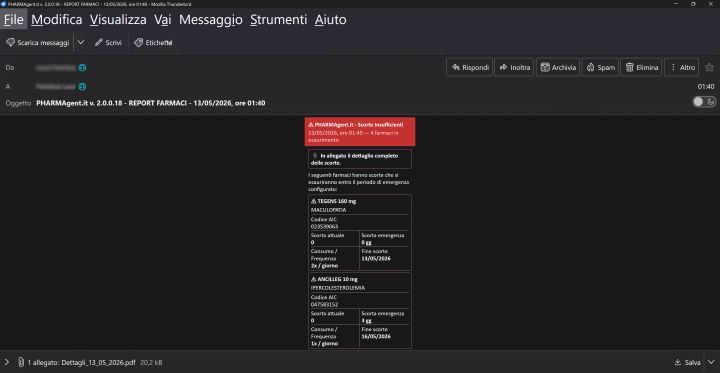Open the Messaggio menu

click(211, 19)
